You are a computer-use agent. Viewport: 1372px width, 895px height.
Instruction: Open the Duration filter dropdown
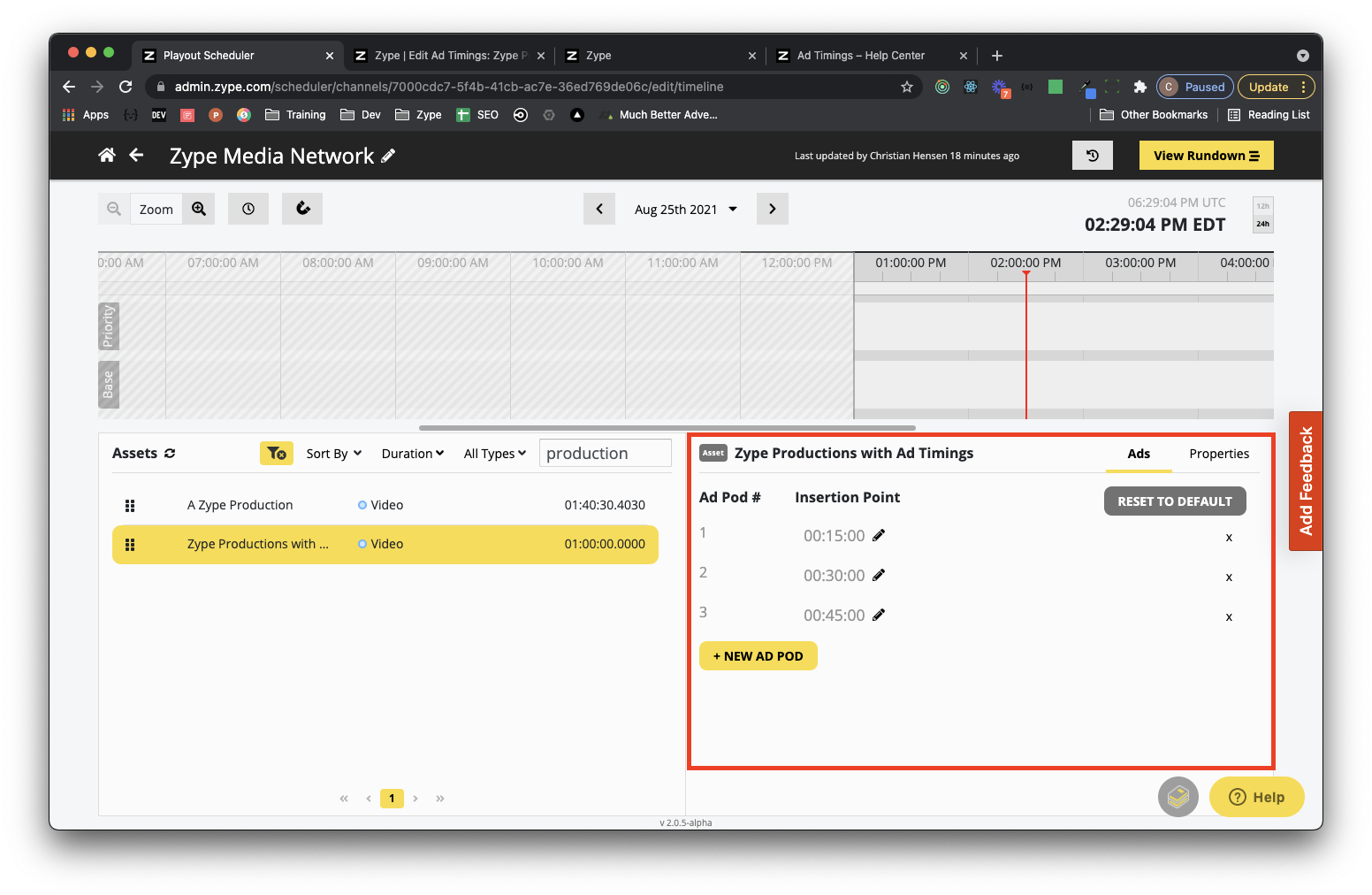[413, 454]
